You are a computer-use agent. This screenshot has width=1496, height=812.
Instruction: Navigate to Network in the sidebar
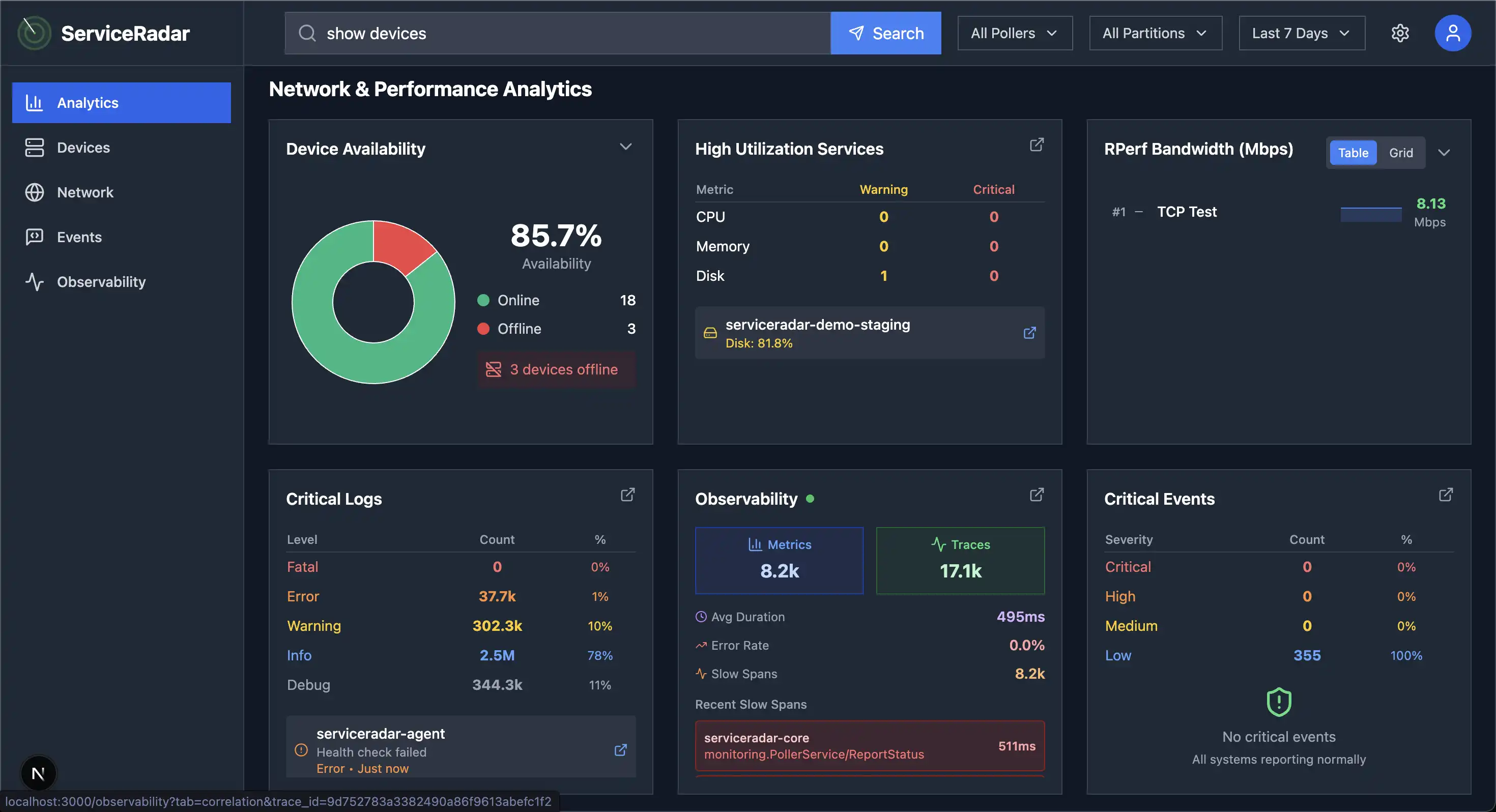click(85, 192)
